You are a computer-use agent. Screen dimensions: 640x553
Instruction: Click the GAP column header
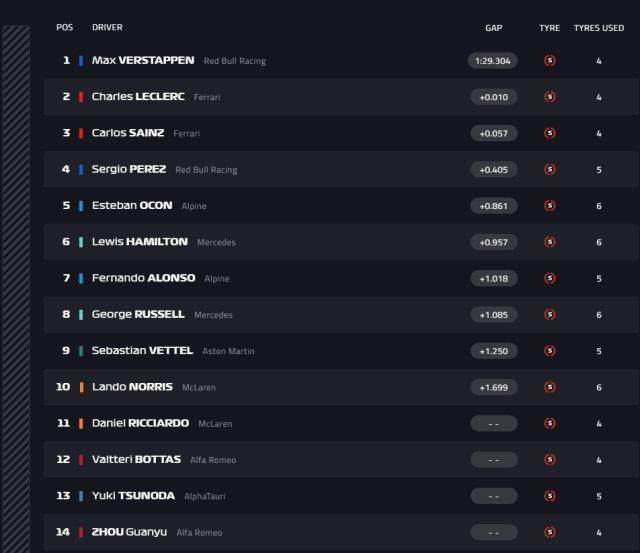click(493, 28)
